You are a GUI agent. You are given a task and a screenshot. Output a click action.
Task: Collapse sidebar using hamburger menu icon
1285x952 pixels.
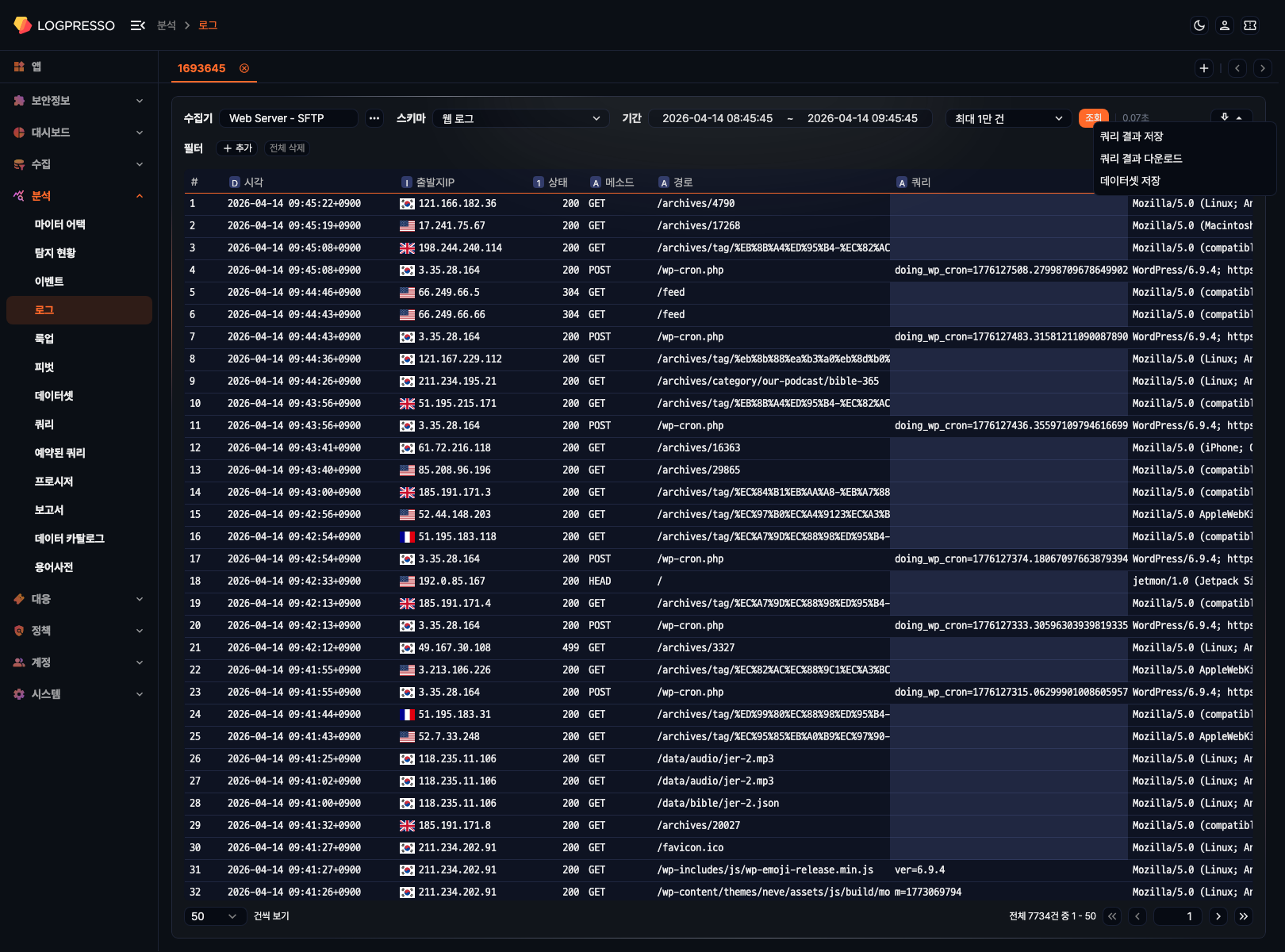click(x=137, y=25)
